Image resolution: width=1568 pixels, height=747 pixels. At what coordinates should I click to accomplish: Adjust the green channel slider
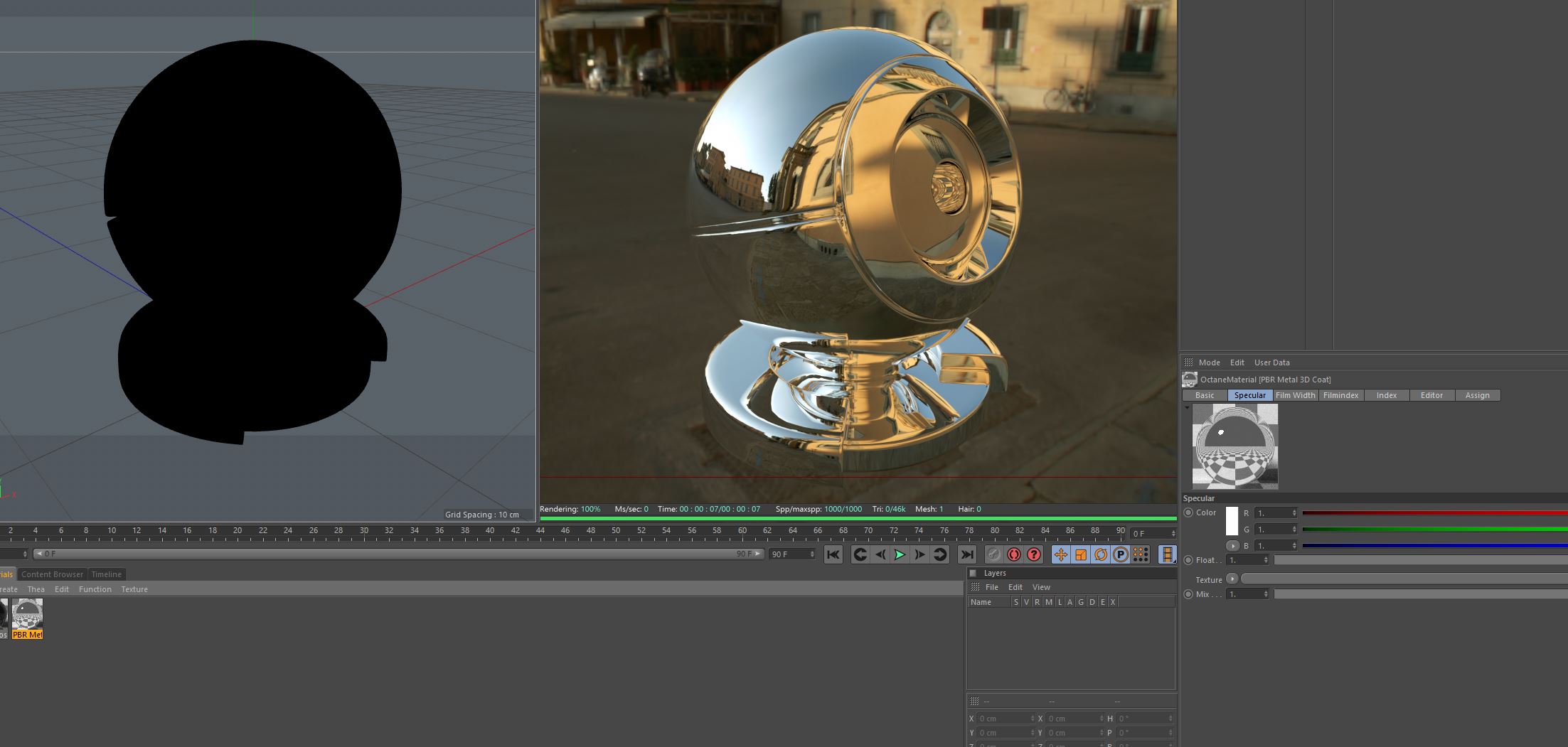click(1435, 529)
